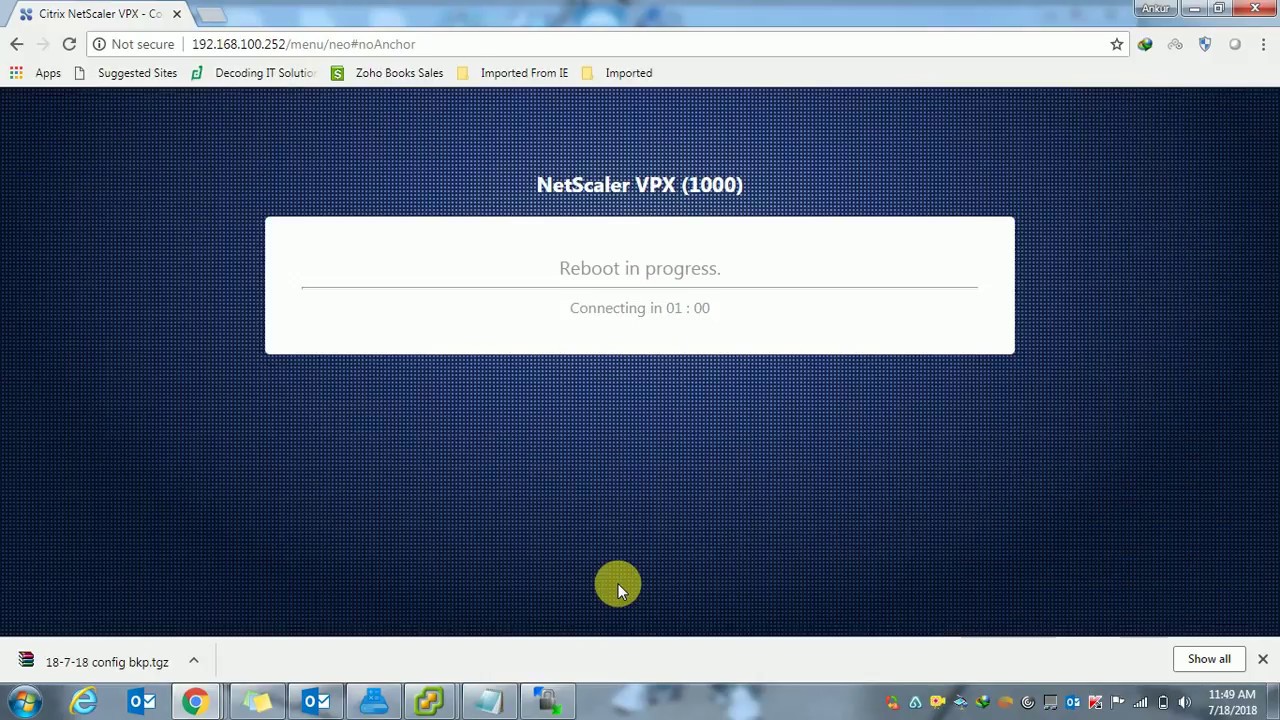Image resolution: width=1280 pixels, height=720 pixels.
Task: Close the downloads bar
Action: (1263, 659)
